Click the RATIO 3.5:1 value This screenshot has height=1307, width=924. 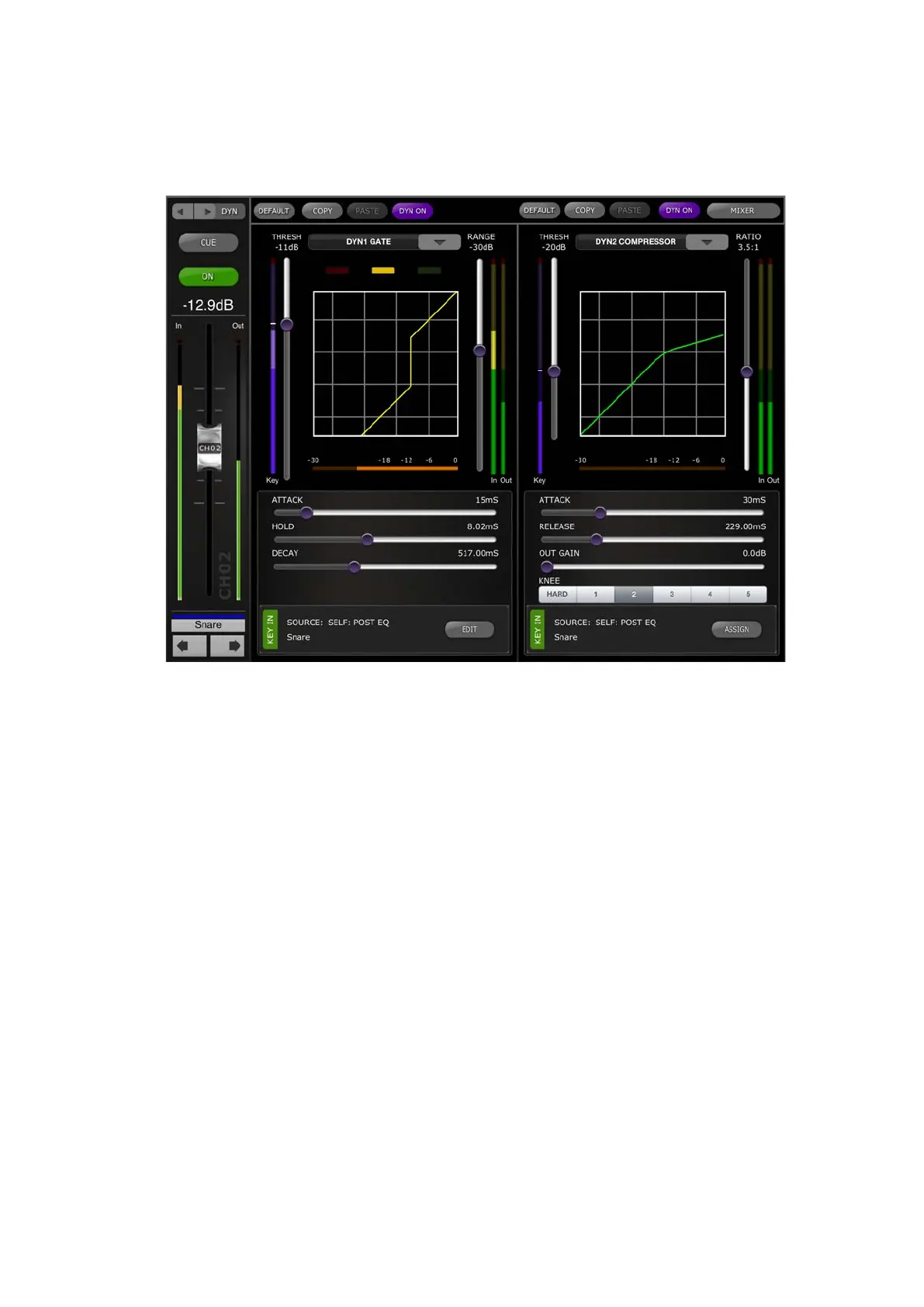(x=749, y=248)
